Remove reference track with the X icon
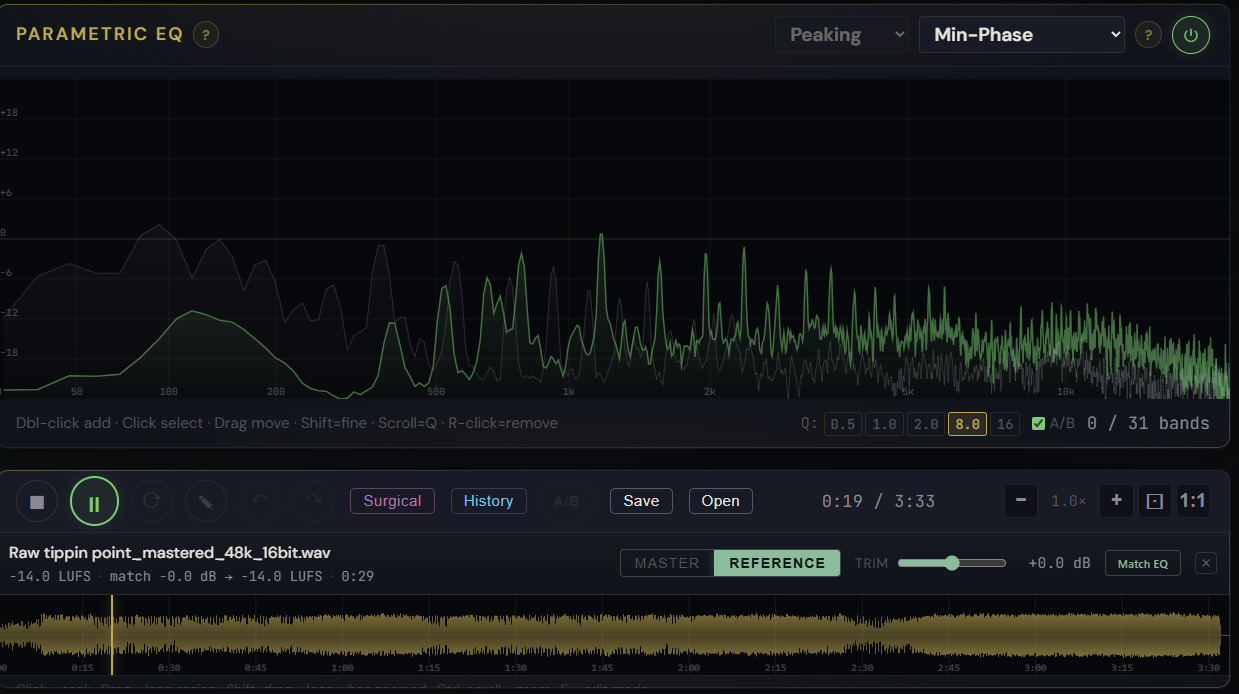This screenshot has height=694, width=1239. pyautogui.click(x=1206, y=564)
